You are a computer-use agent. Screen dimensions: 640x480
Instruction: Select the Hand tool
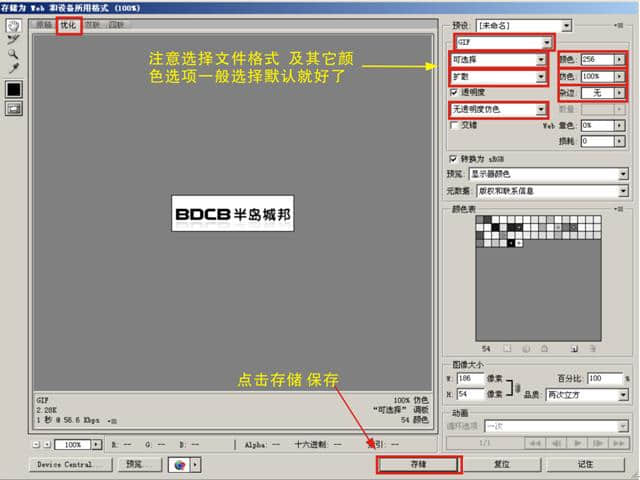[14, 26]
